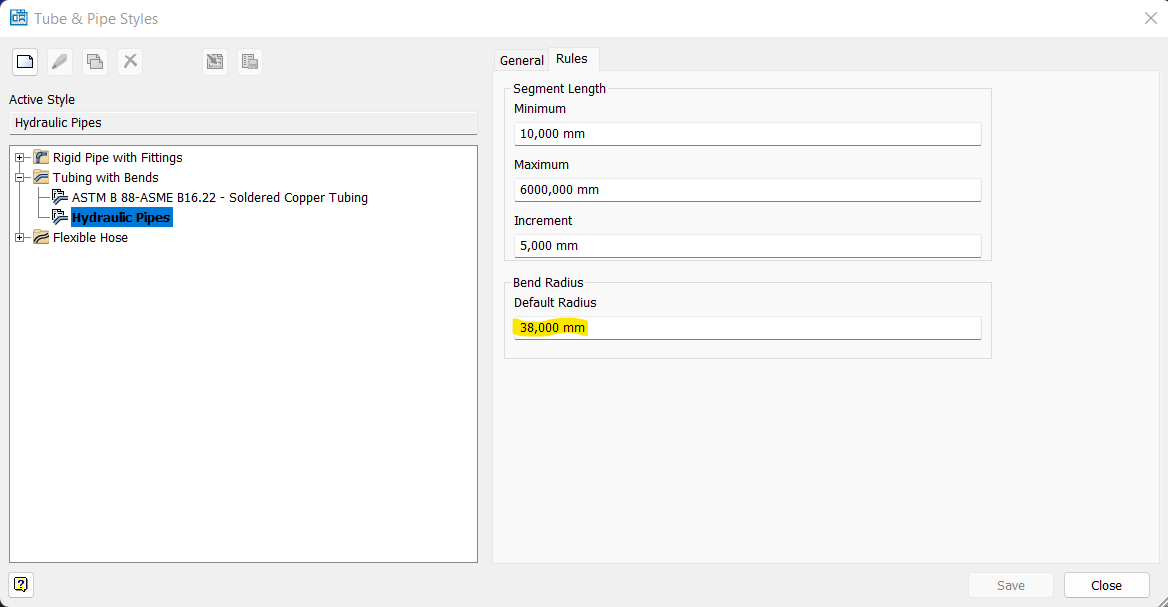The image size is (1168, 607).
Task: Expand the Flexible Hose node
Action: tap(19, 238)
